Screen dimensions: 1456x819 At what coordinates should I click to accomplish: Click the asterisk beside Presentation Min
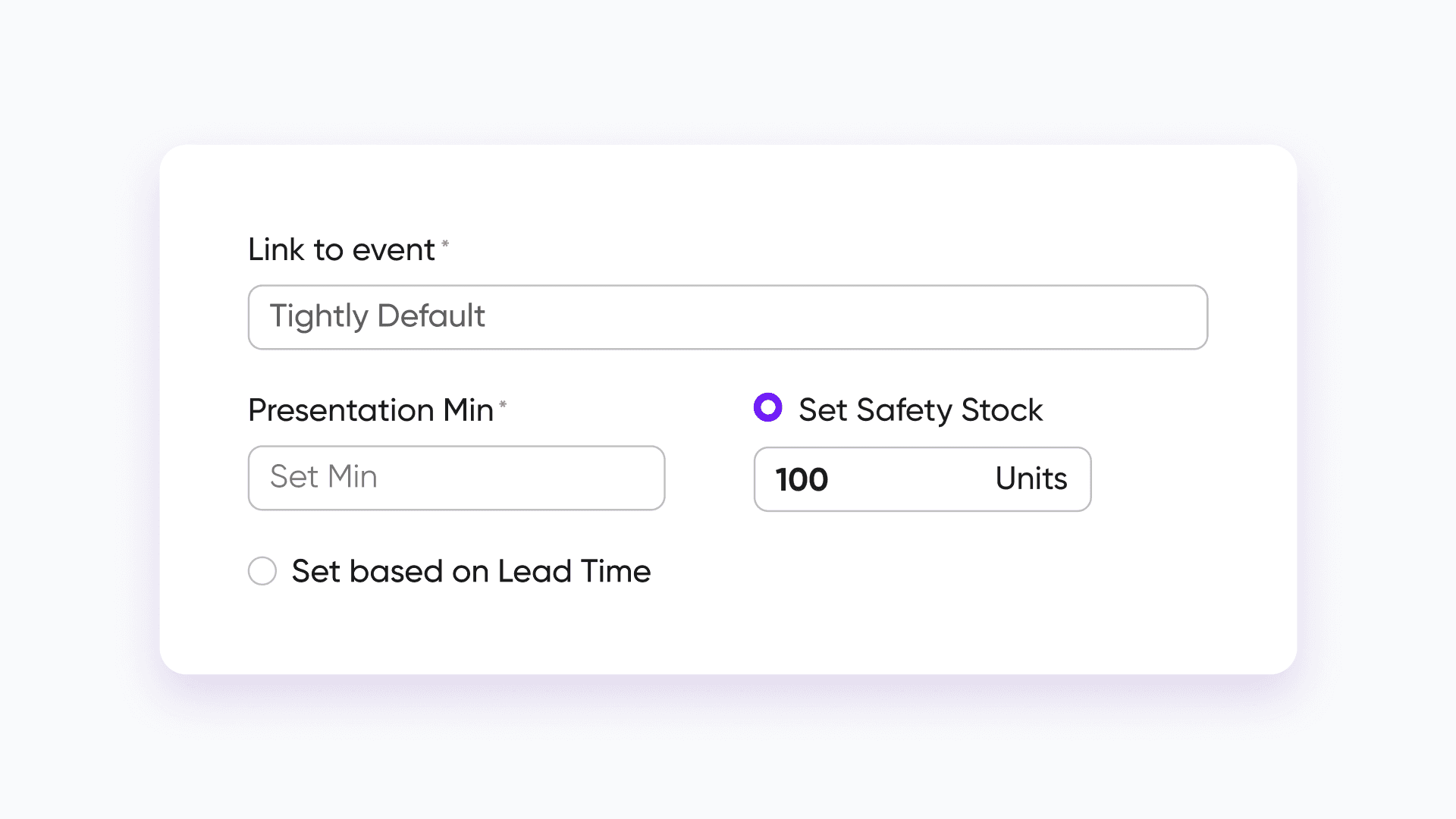[x=503, y=405]
